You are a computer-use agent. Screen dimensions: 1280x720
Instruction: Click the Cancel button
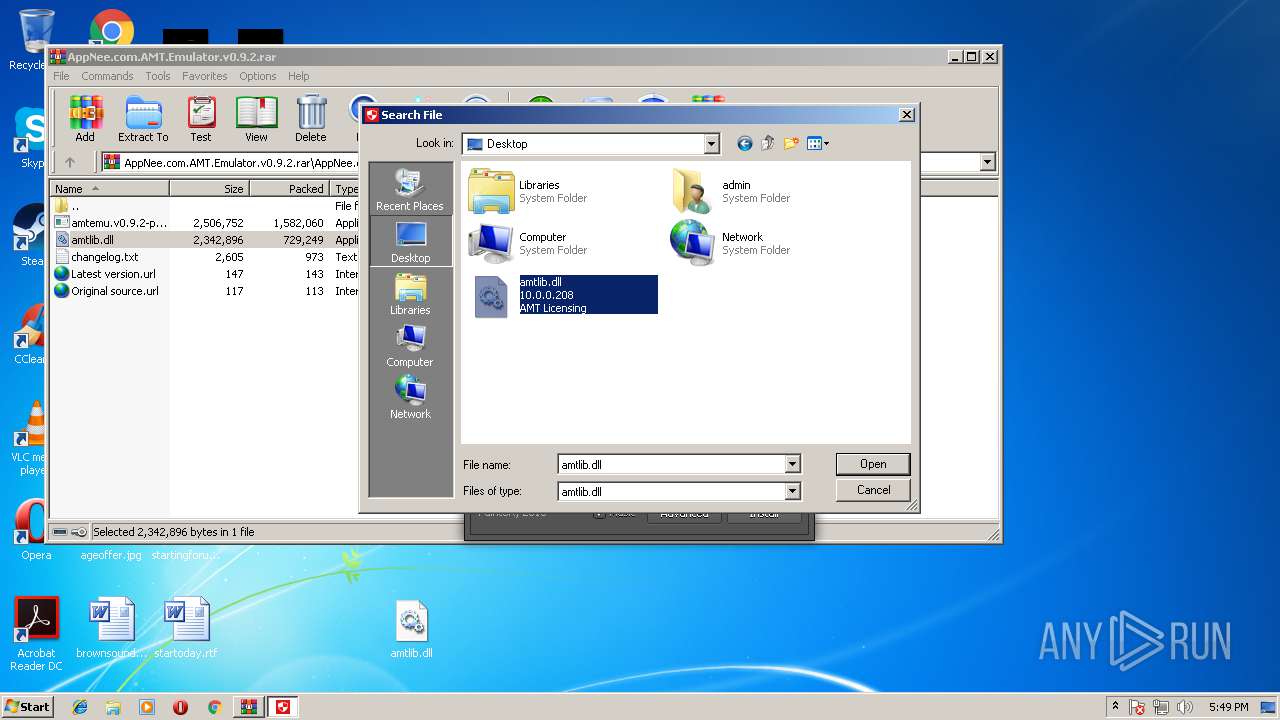click(x=873, y=490)
